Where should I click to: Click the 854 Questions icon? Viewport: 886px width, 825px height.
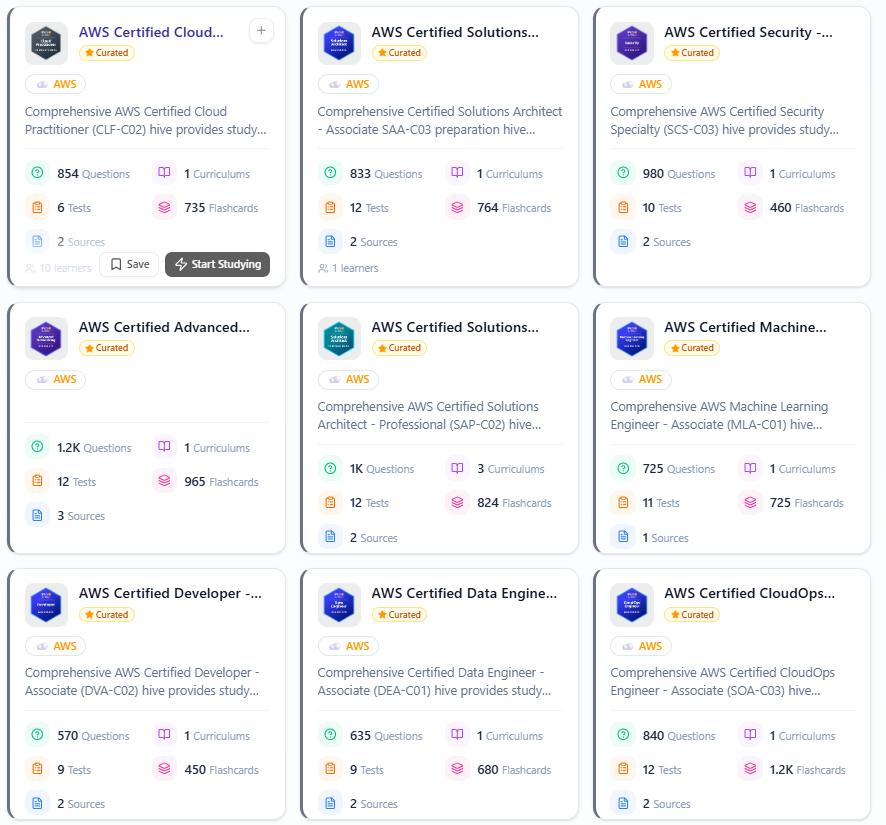click(x=38, y=173)
